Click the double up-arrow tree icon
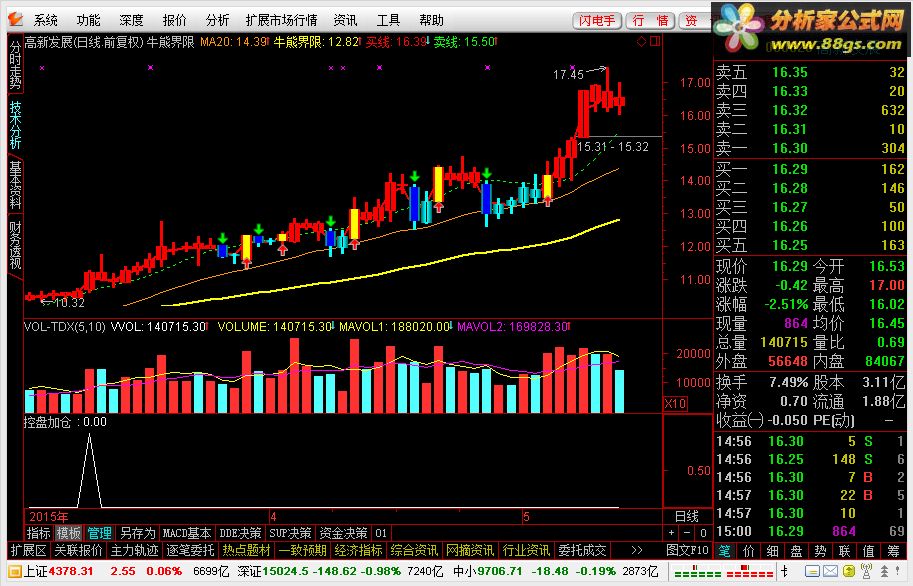 coord(884,571)
